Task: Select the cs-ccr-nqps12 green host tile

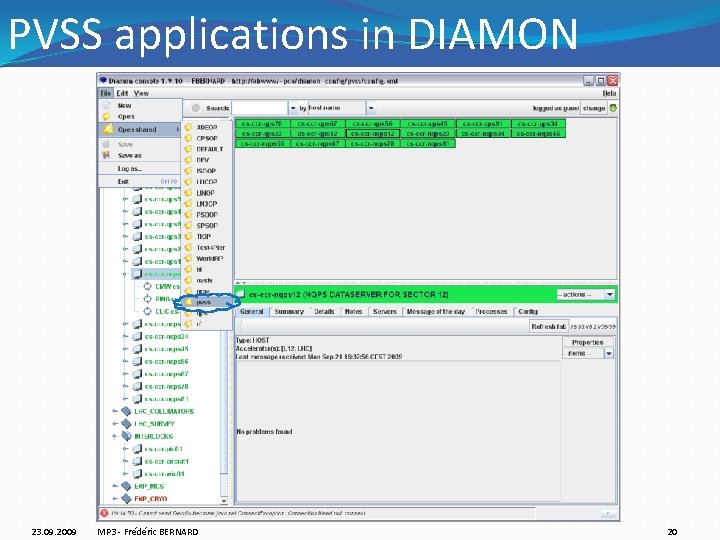Action: (x=372, y=134)
